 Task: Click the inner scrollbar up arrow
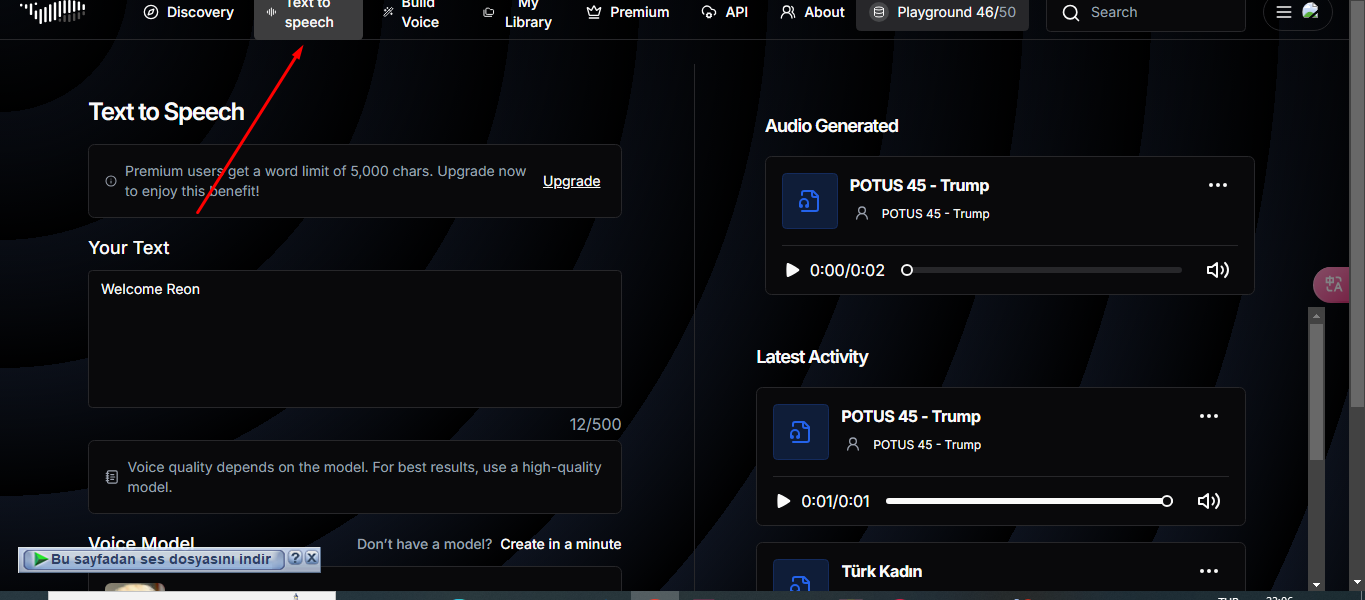tap(1316, 316)
